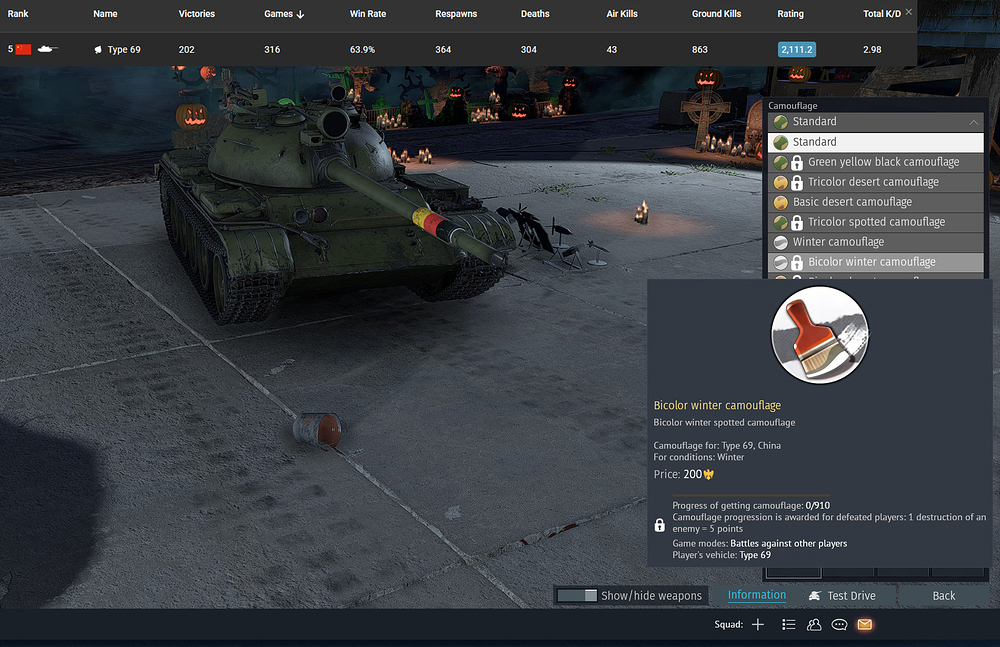Click the 63.9% win rate value
Viewport: 1000px width, 647px height.
point(362,49)
